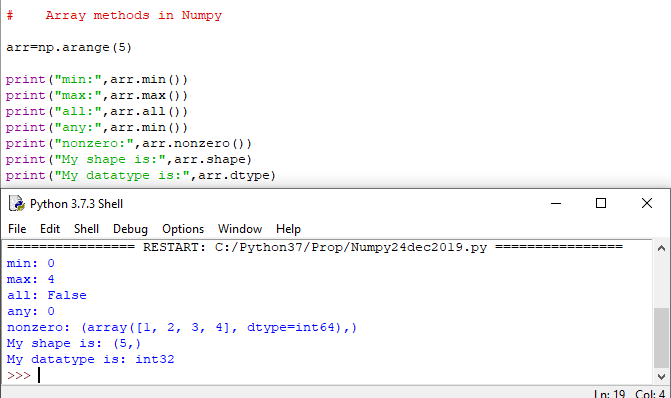
Task: Click the 'My shape is: (5,)' output
Action: click(74, 343)
